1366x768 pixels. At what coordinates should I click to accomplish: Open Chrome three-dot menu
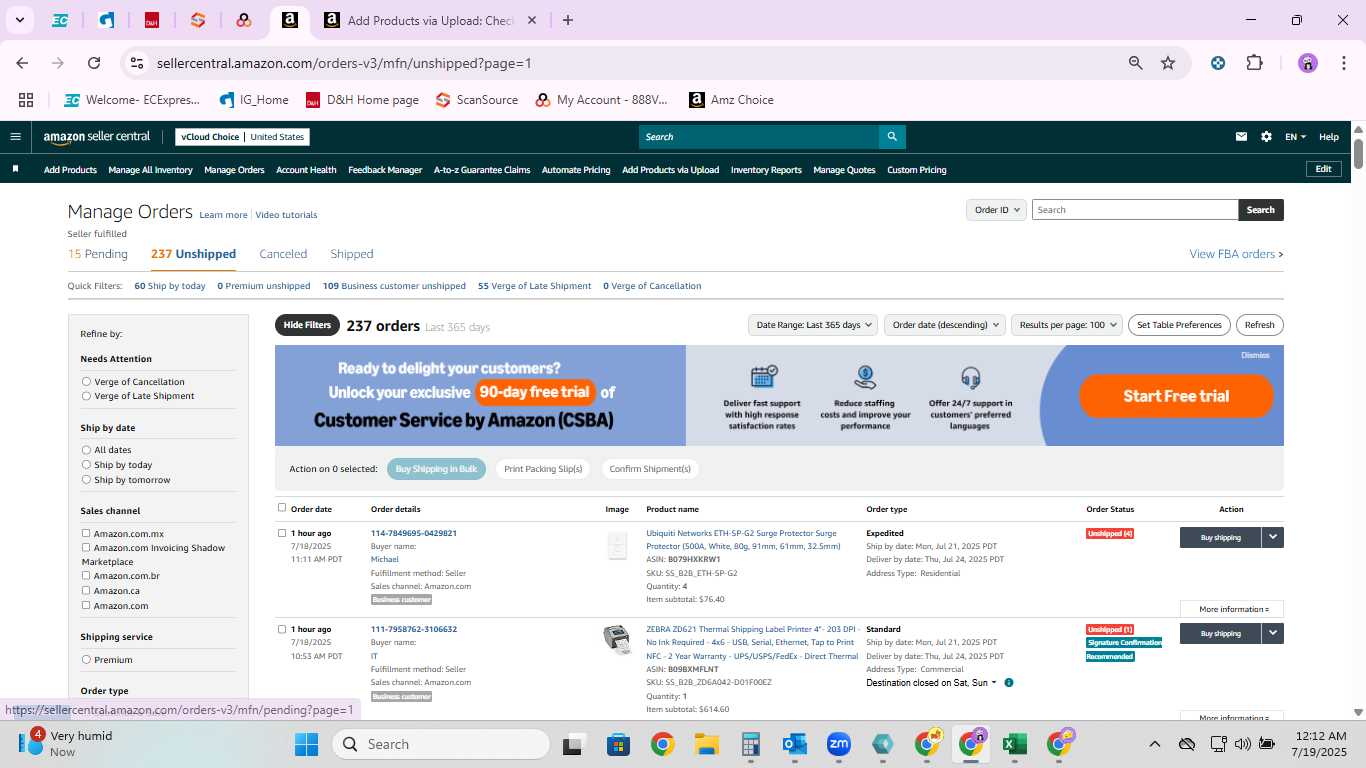coord(1342,63)
